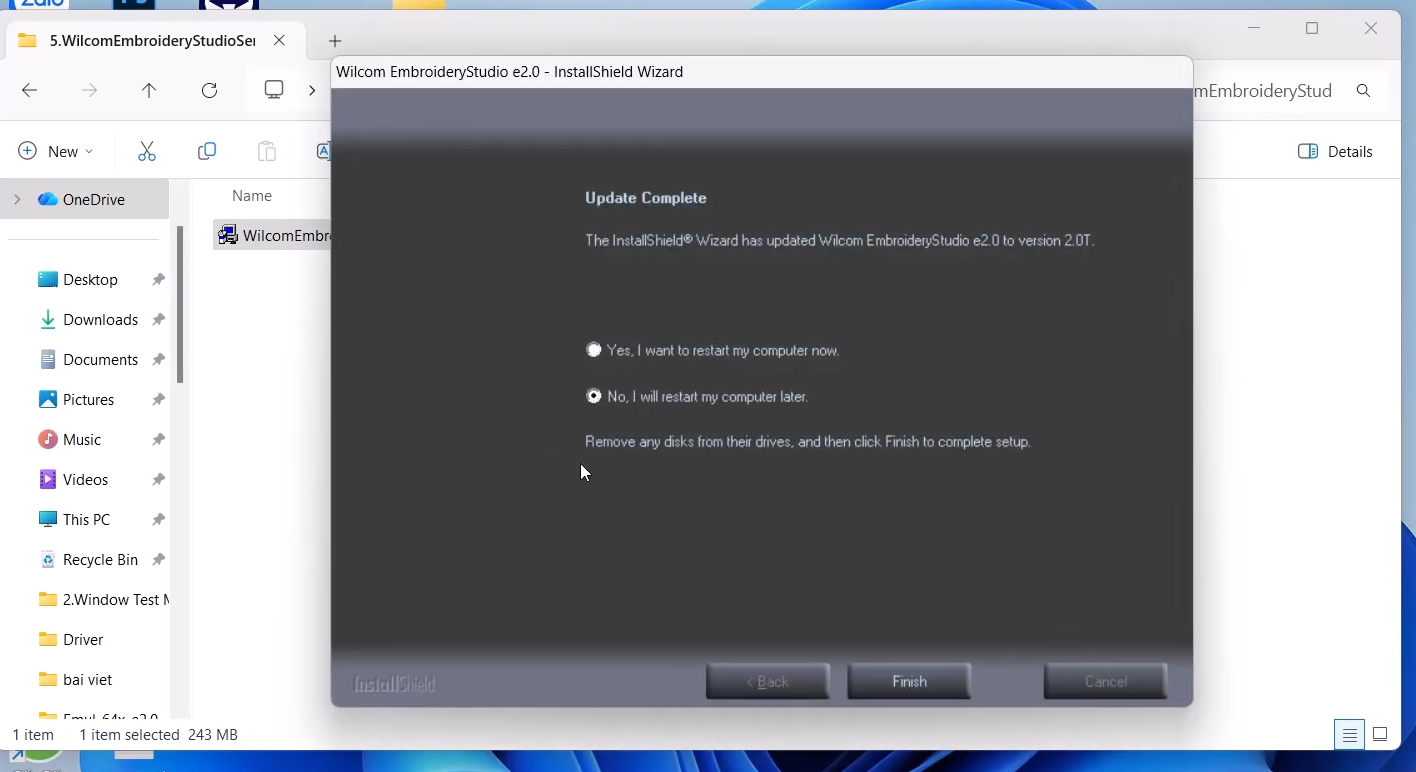This screenshot has width=1416, height=772.
Task: Switch to large icons view in status bar
Action: 1380,735
